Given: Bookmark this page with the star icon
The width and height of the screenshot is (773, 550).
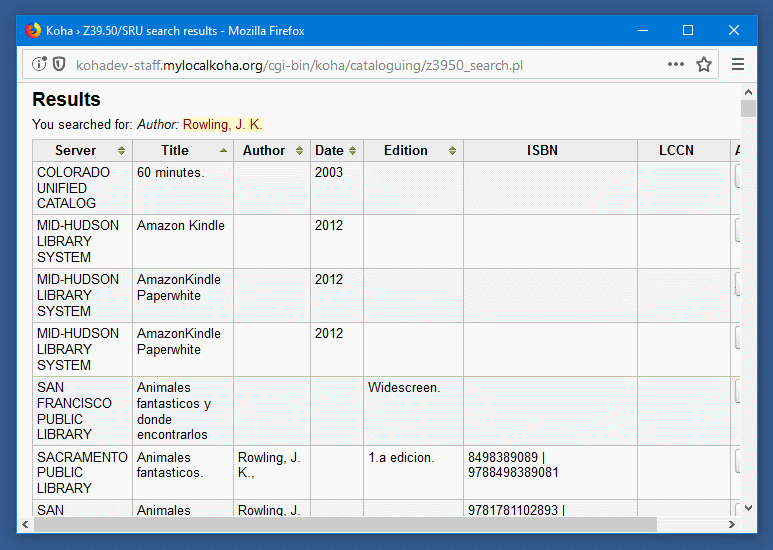Looking at the screenshot, I should (x=704, y=65).
